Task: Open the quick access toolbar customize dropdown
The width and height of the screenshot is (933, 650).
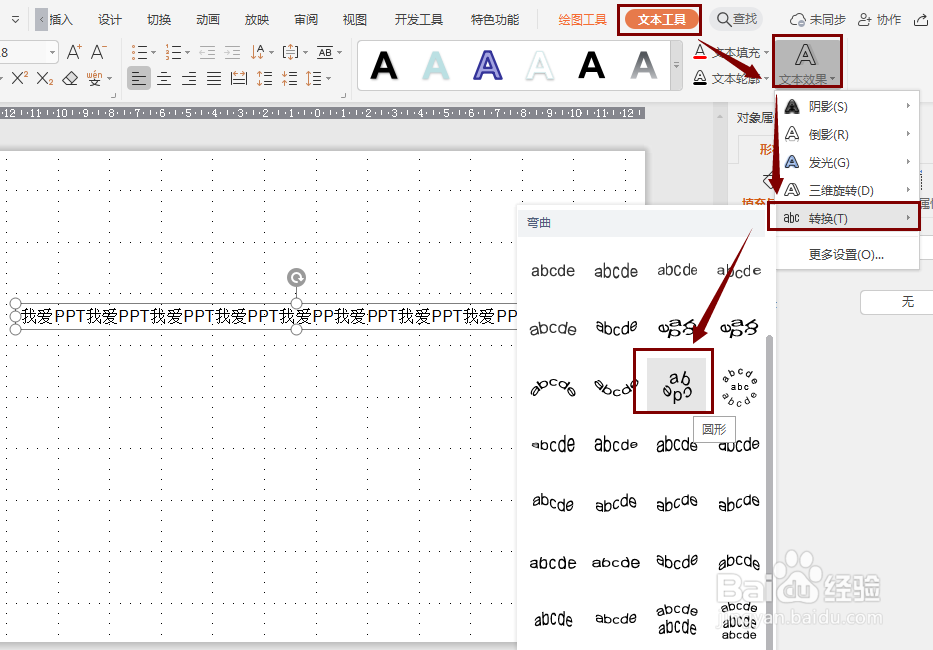Action: pyautogui.click(x=15, y=20)
